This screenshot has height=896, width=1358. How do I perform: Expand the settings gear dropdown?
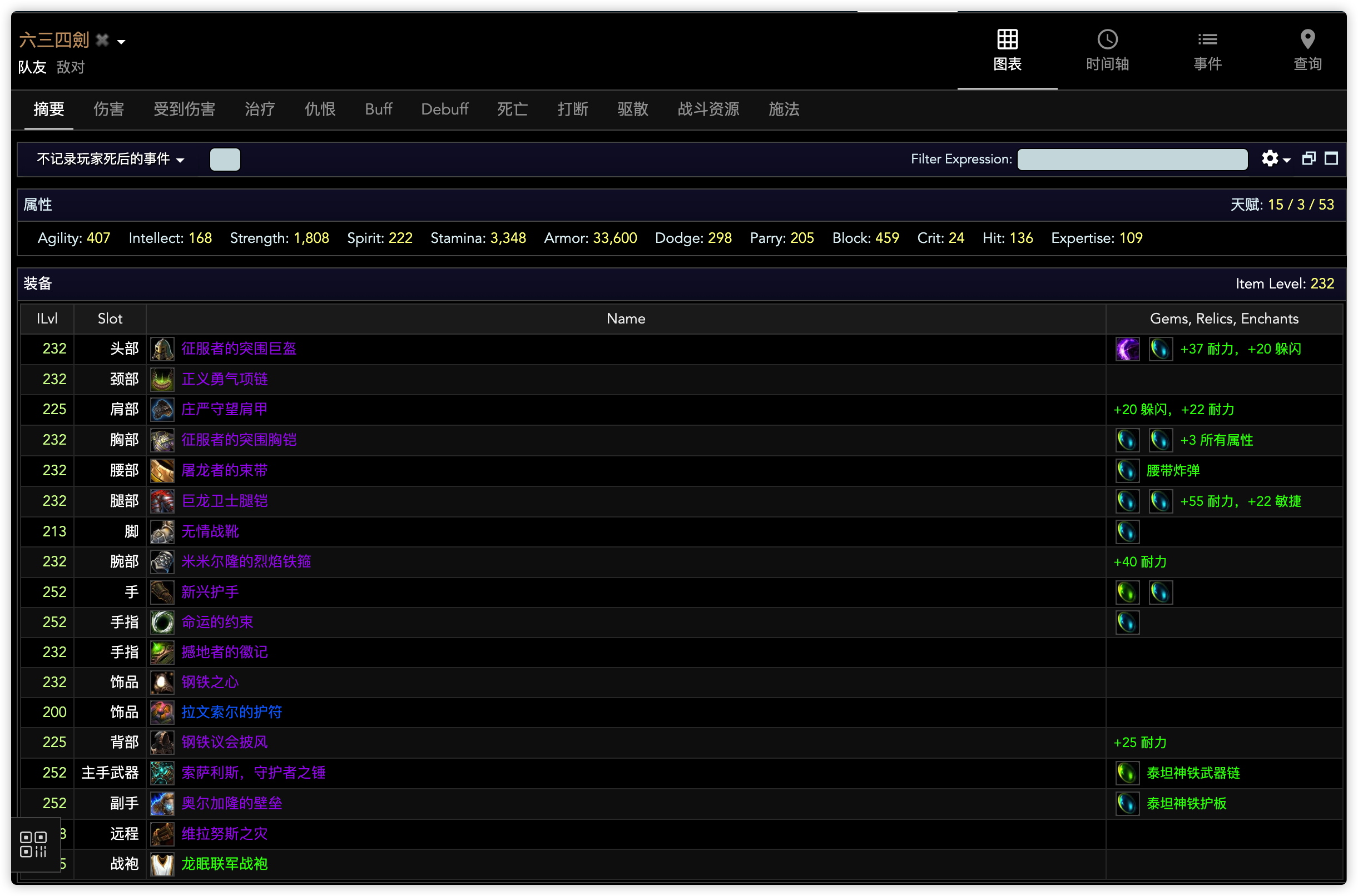click(x=1275, y=159)
